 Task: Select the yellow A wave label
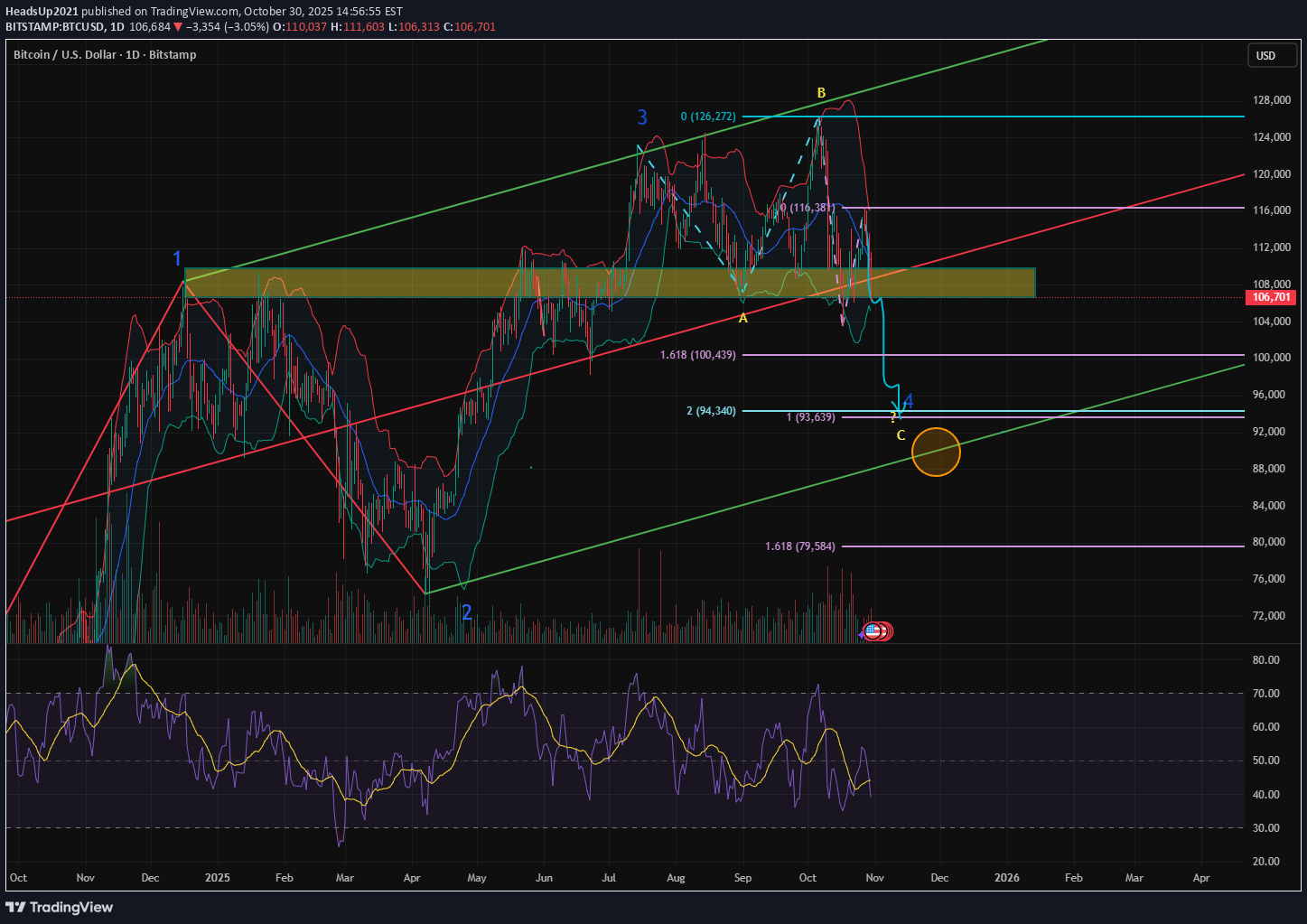coord(743,318)
